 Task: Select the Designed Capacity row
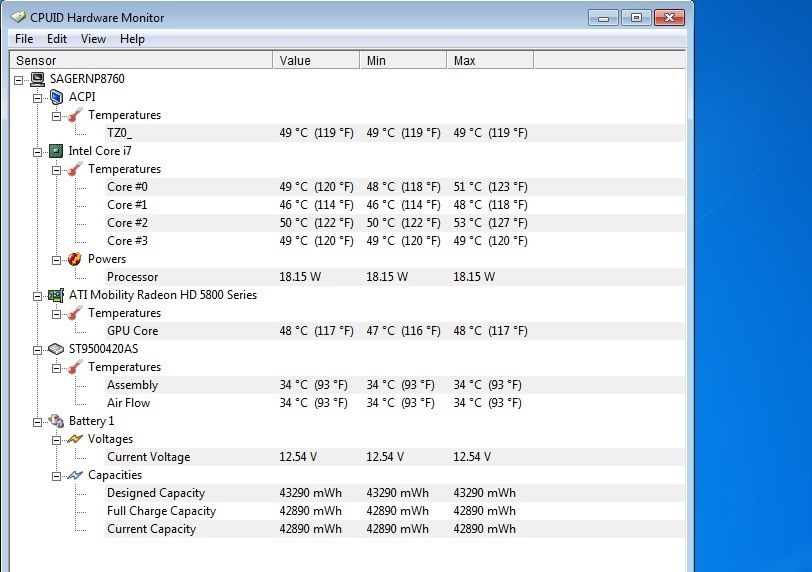pos(395,493)
